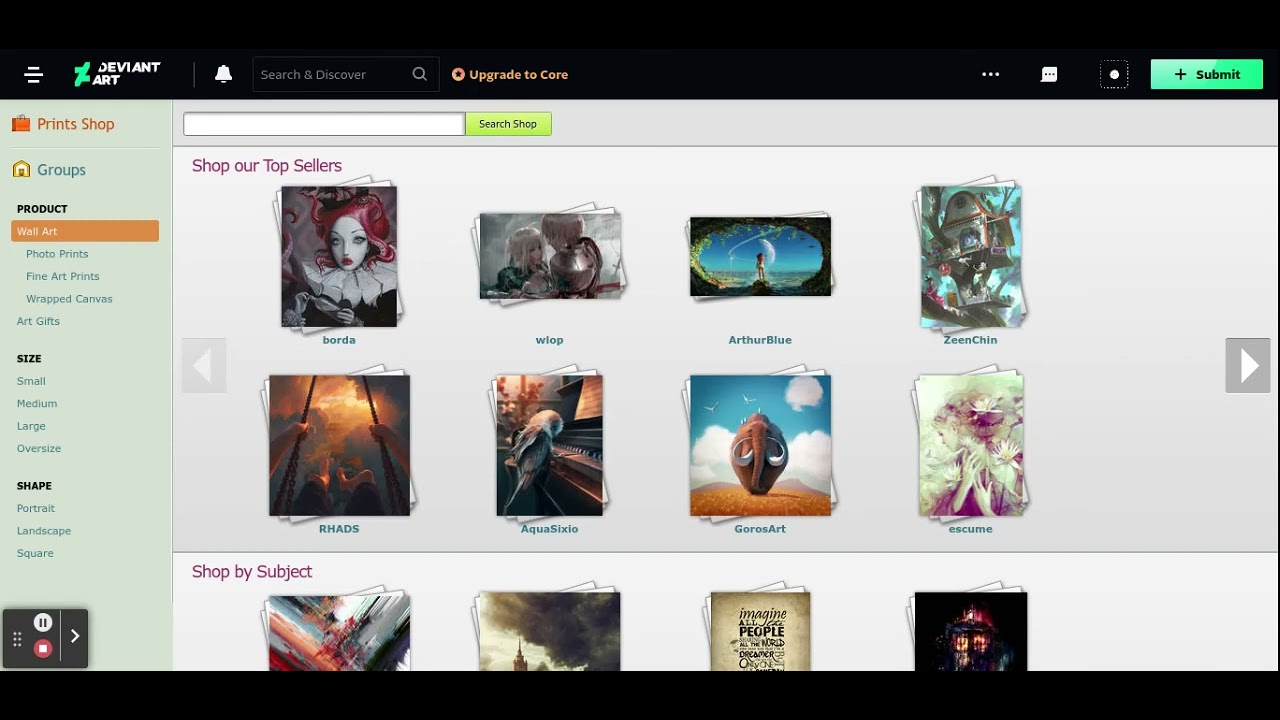Screen dimensions: 1280x720
Task: Click the AquaSixio artist name
Action: click(550, 529)
